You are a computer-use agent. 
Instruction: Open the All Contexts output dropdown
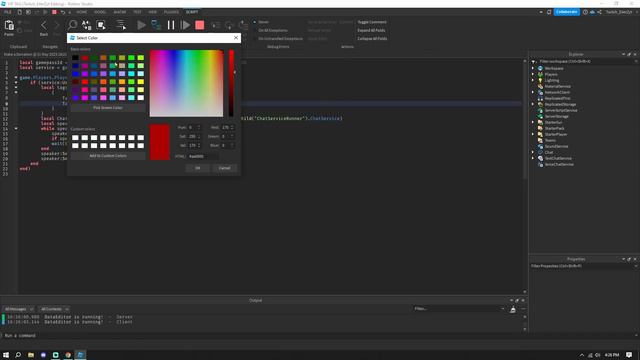[x=54, y=309]
